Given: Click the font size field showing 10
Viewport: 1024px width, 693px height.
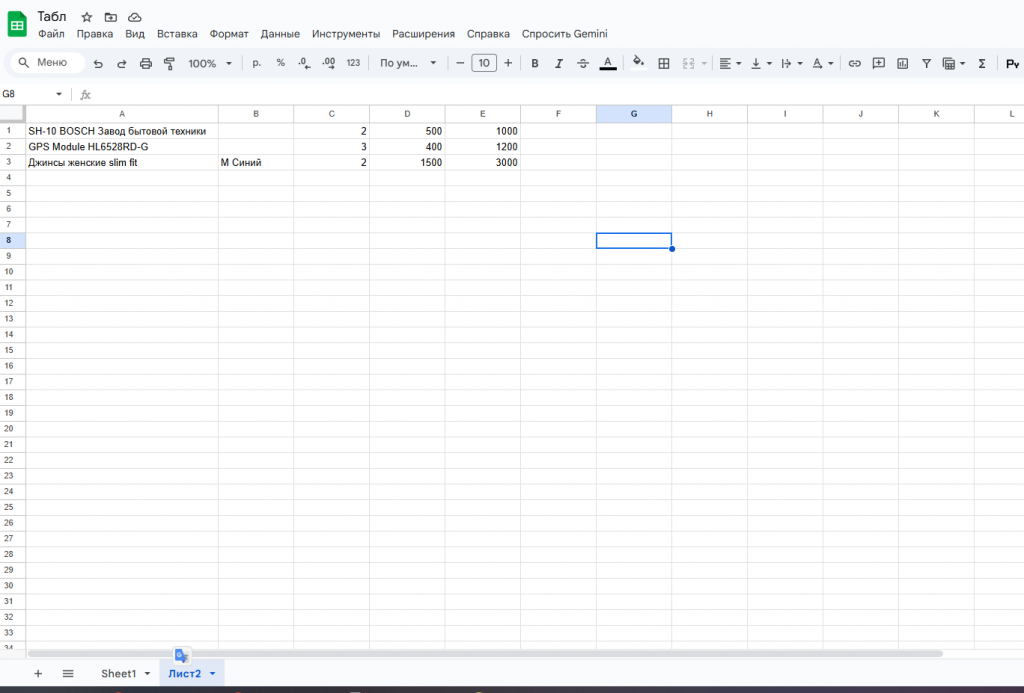Looking at the screenshot, I should [484, 63].
